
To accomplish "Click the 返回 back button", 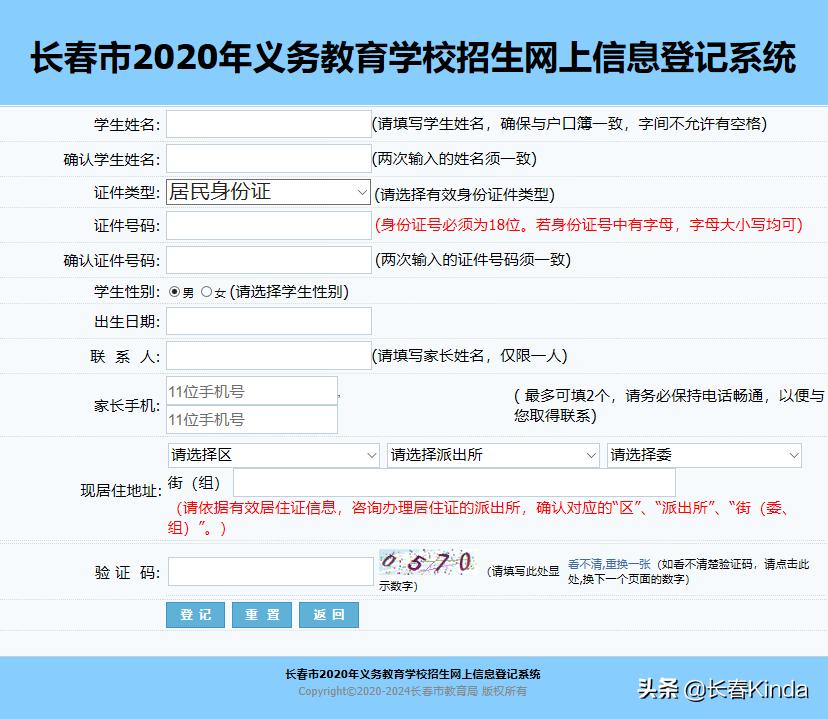I will pyautogui.click(x=328, y=614).
